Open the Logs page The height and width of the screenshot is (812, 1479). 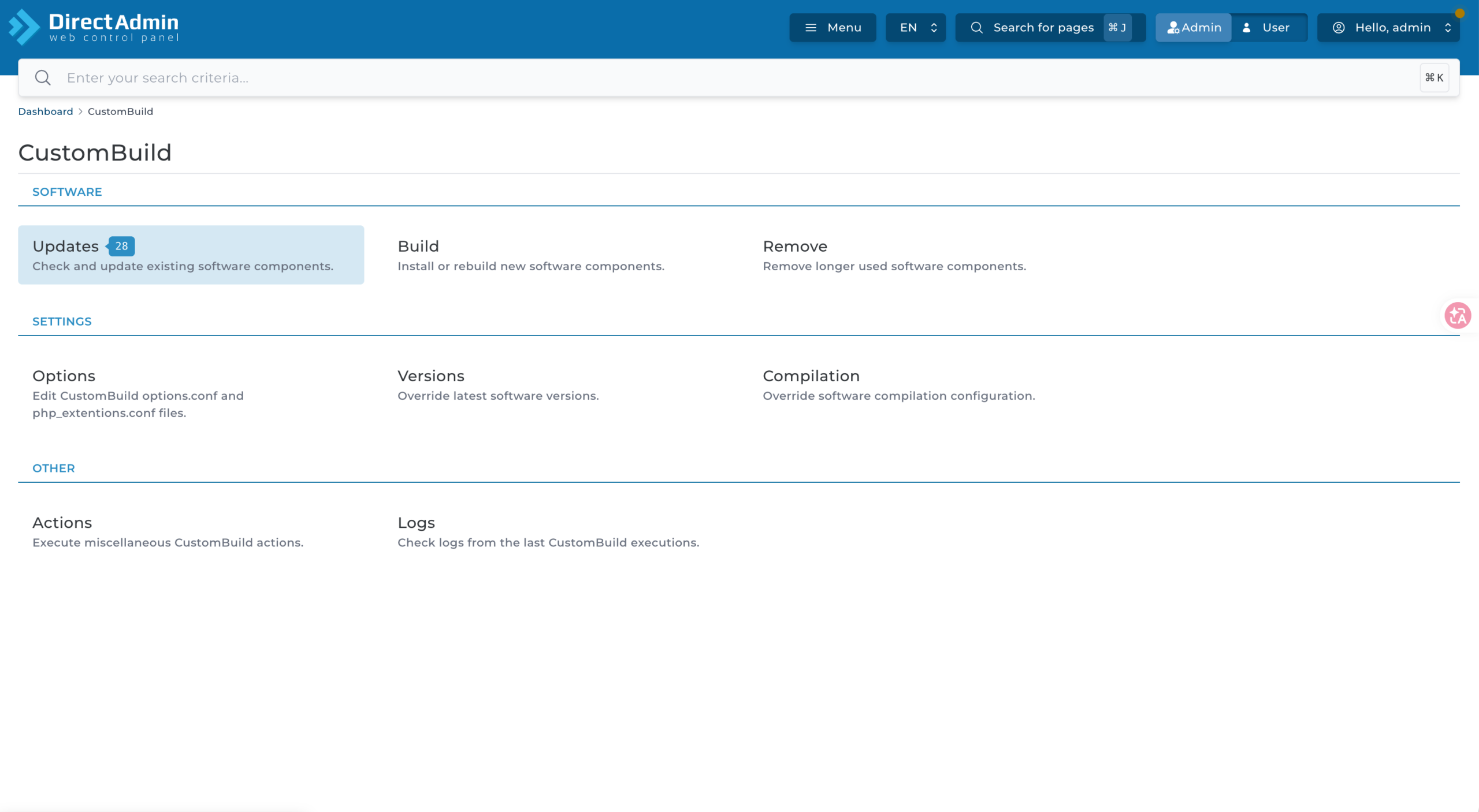coord(547,531)
